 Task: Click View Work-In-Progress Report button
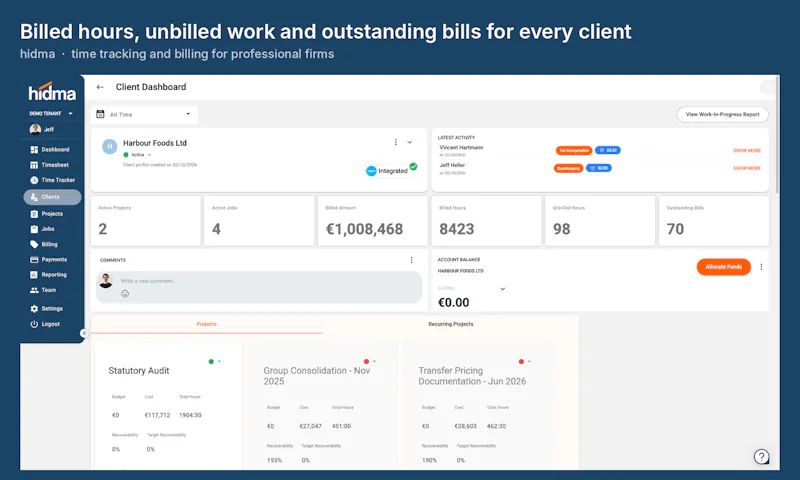722,114
